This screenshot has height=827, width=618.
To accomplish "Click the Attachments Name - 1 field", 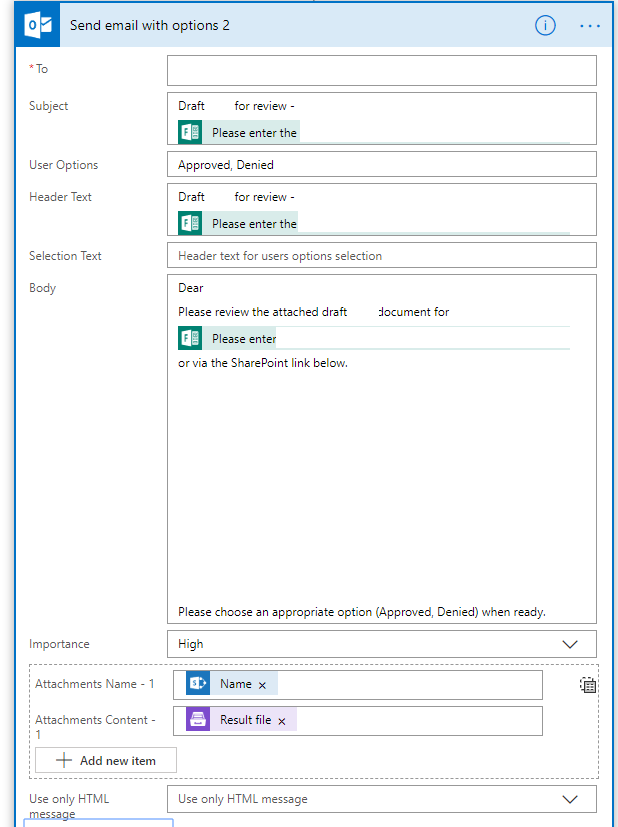I will click(358, 685).
